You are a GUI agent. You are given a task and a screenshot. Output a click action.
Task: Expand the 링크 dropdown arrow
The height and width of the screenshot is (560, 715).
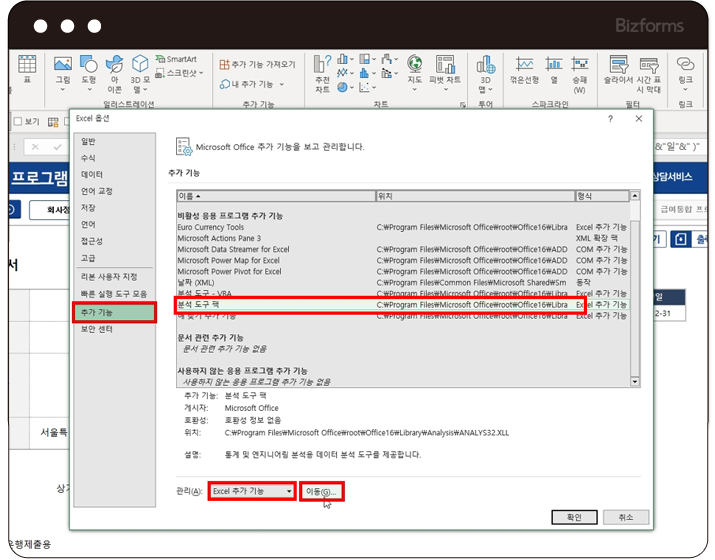[x=685, y=90]
